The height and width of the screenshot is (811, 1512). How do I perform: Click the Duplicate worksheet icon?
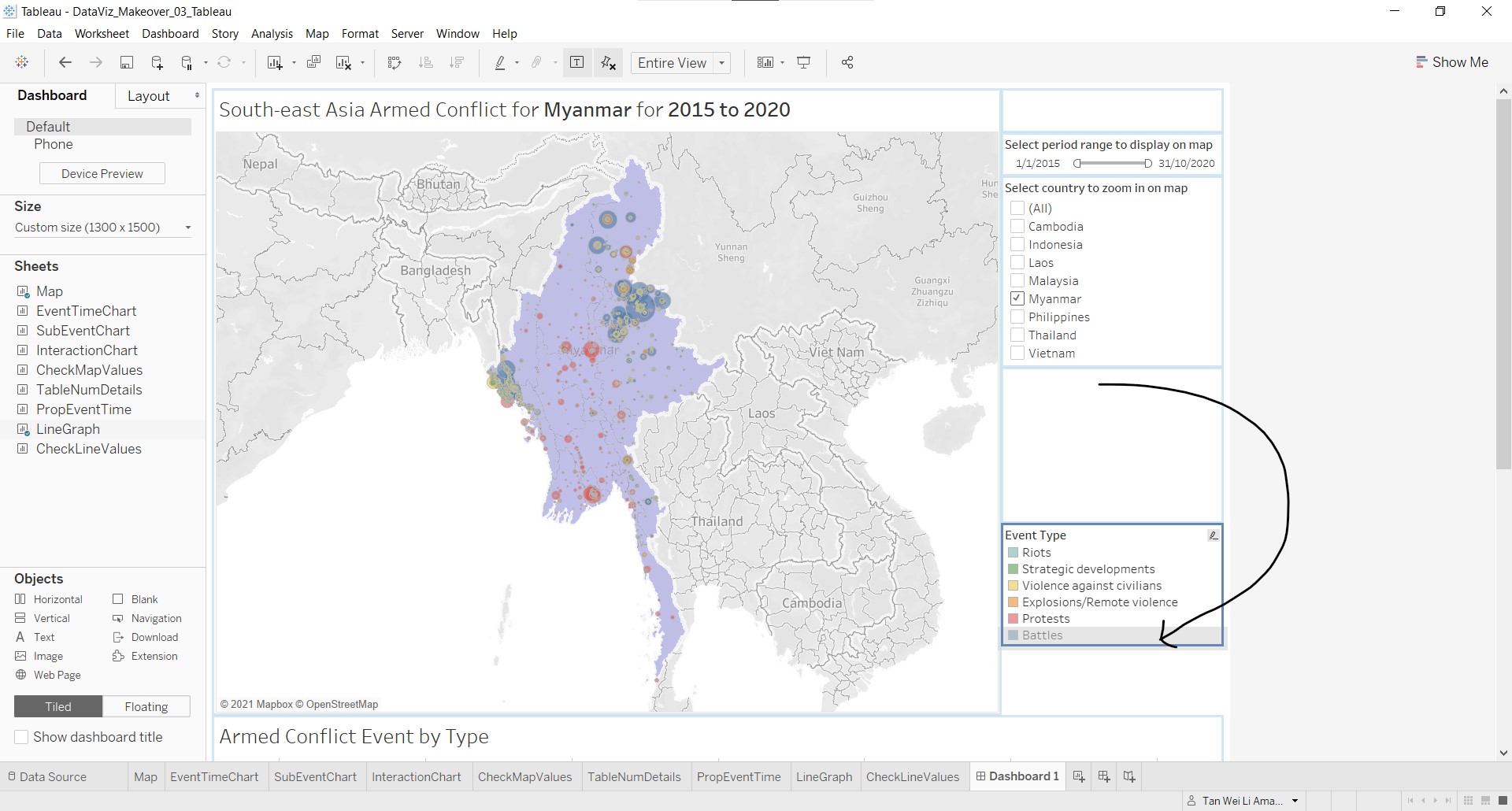coord(313,63)
